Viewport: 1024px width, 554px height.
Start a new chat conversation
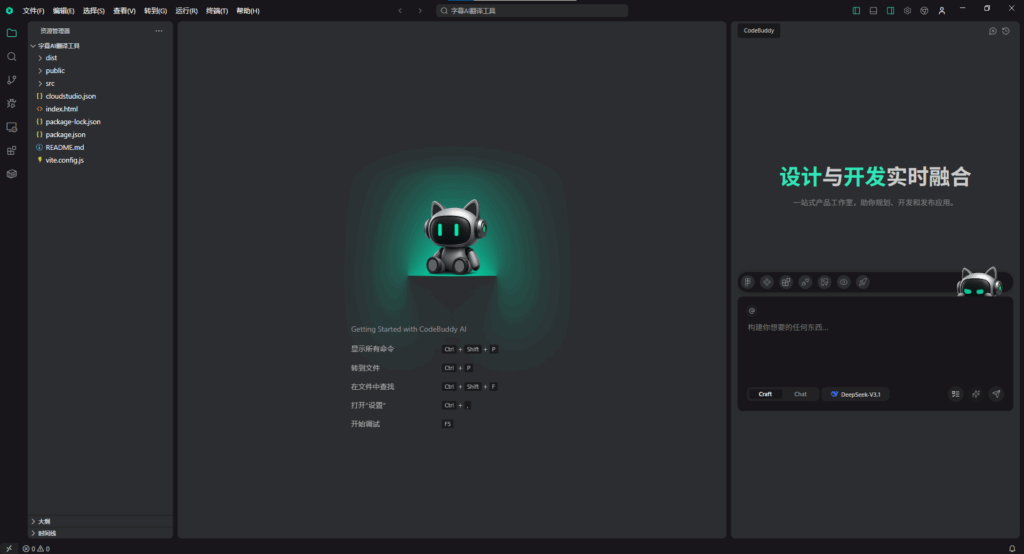coord(992,31)
